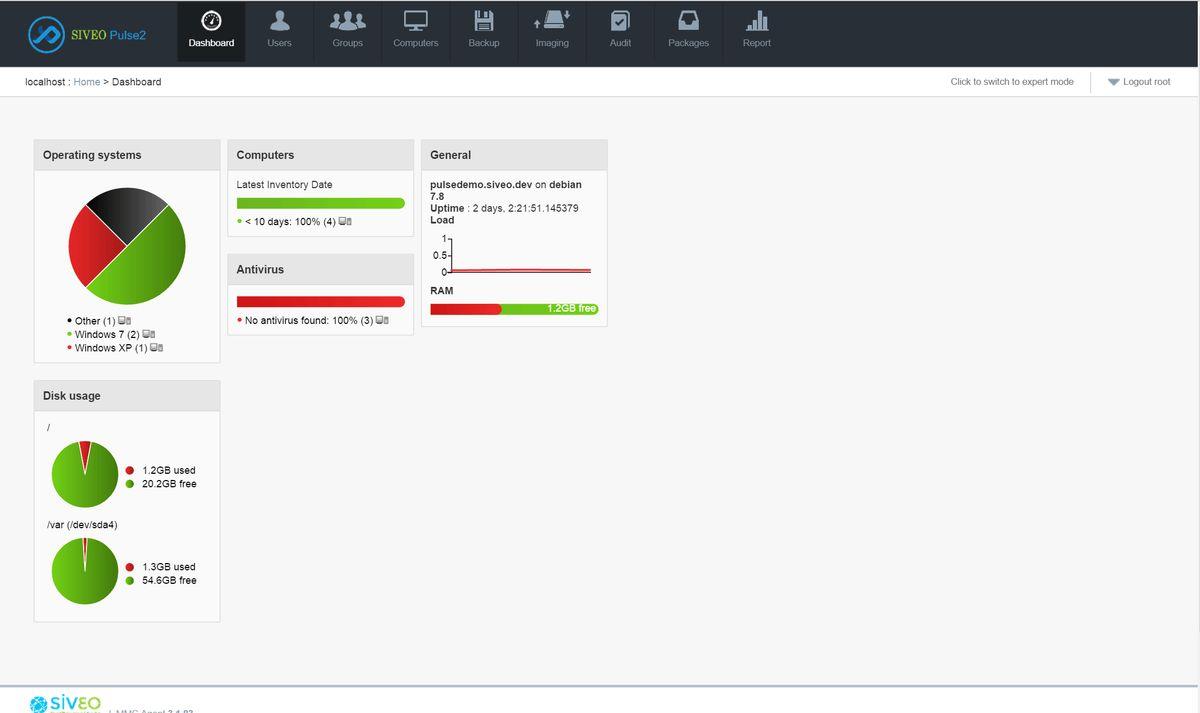Click the red Antivirus progress bar
This screenshot has width=1200, height=713.
(x=321, y=301)
